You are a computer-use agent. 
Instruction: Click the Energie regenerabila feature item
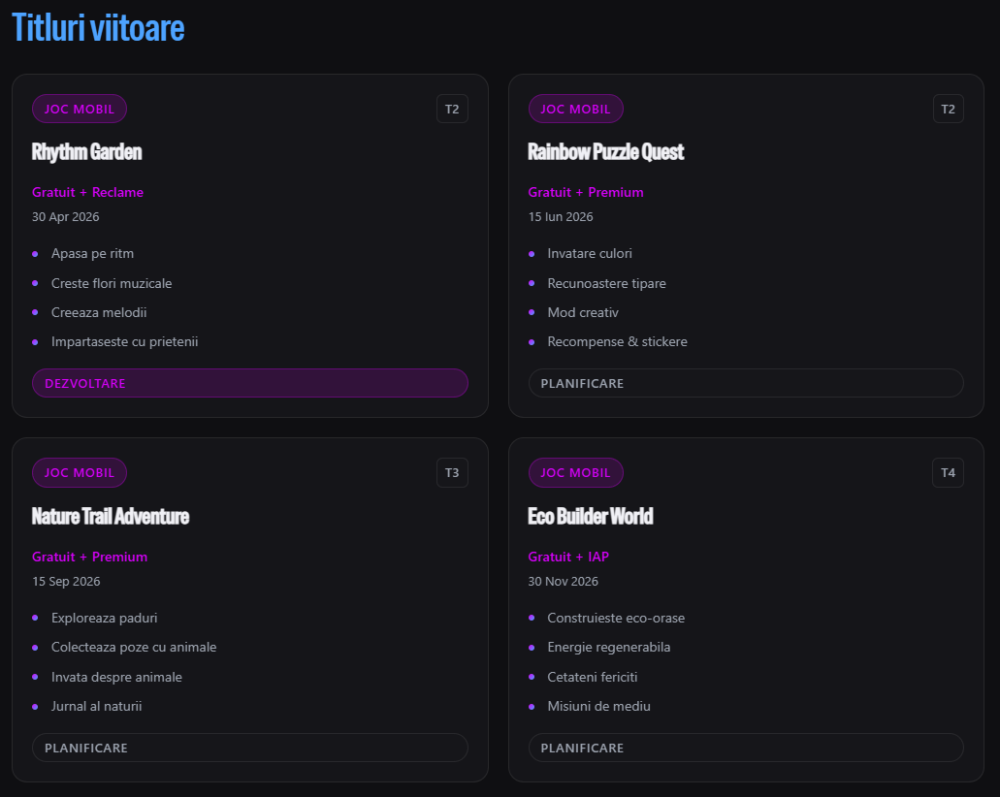point(608,647)
